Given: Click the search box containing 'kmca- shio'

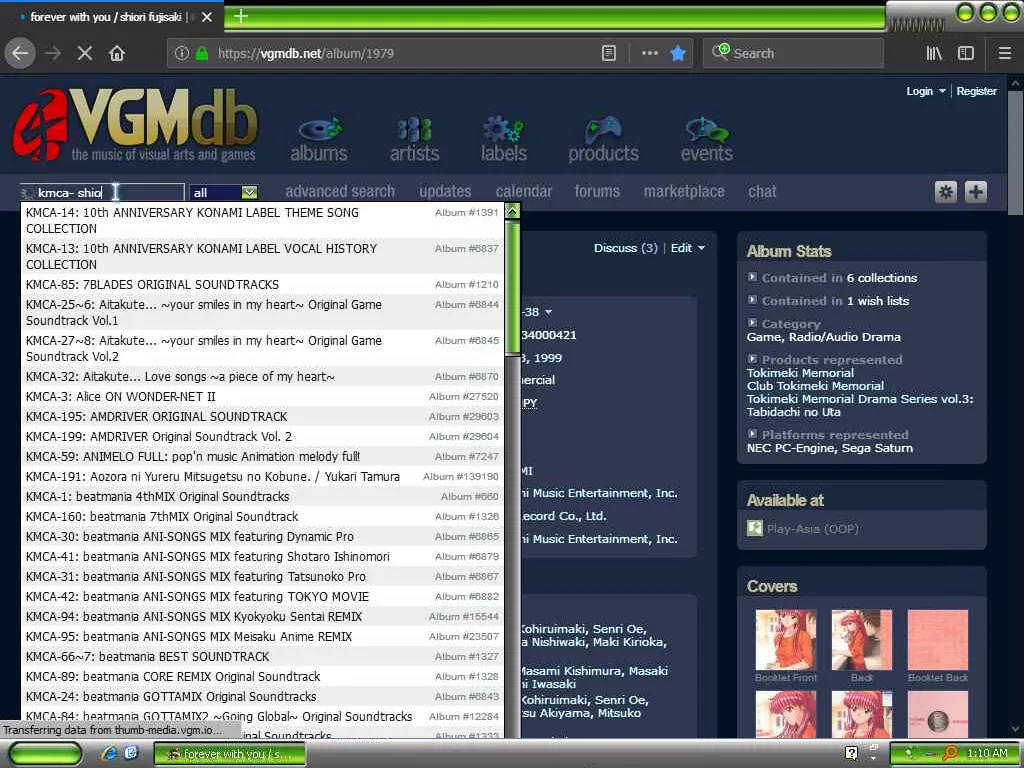Looking at the screenshot, I should point(102,192).
